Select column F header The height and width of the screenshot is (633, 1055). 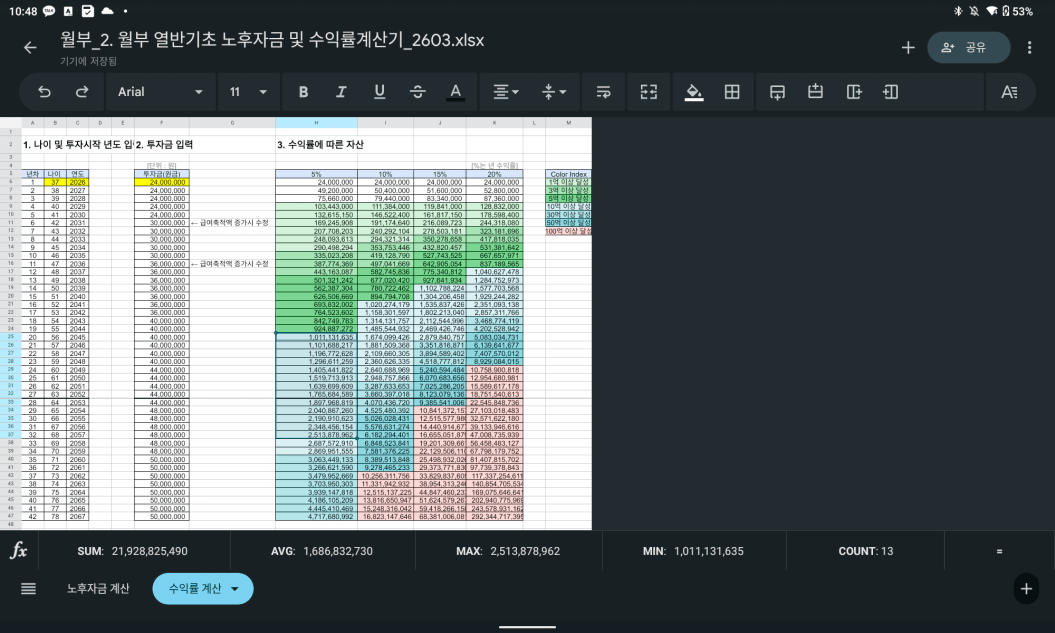[161, 122]
